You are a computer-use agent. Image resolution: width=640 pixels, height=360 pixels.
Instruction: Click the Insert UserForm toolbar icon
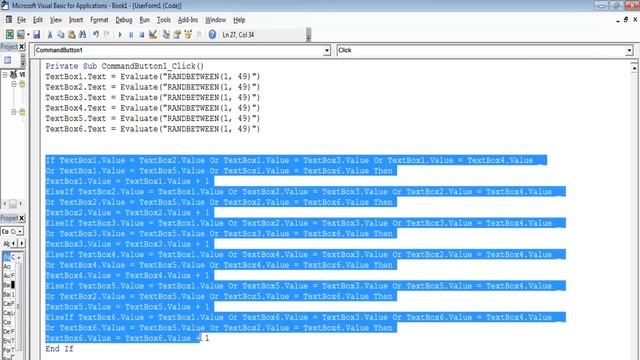[x=20, y=35]
